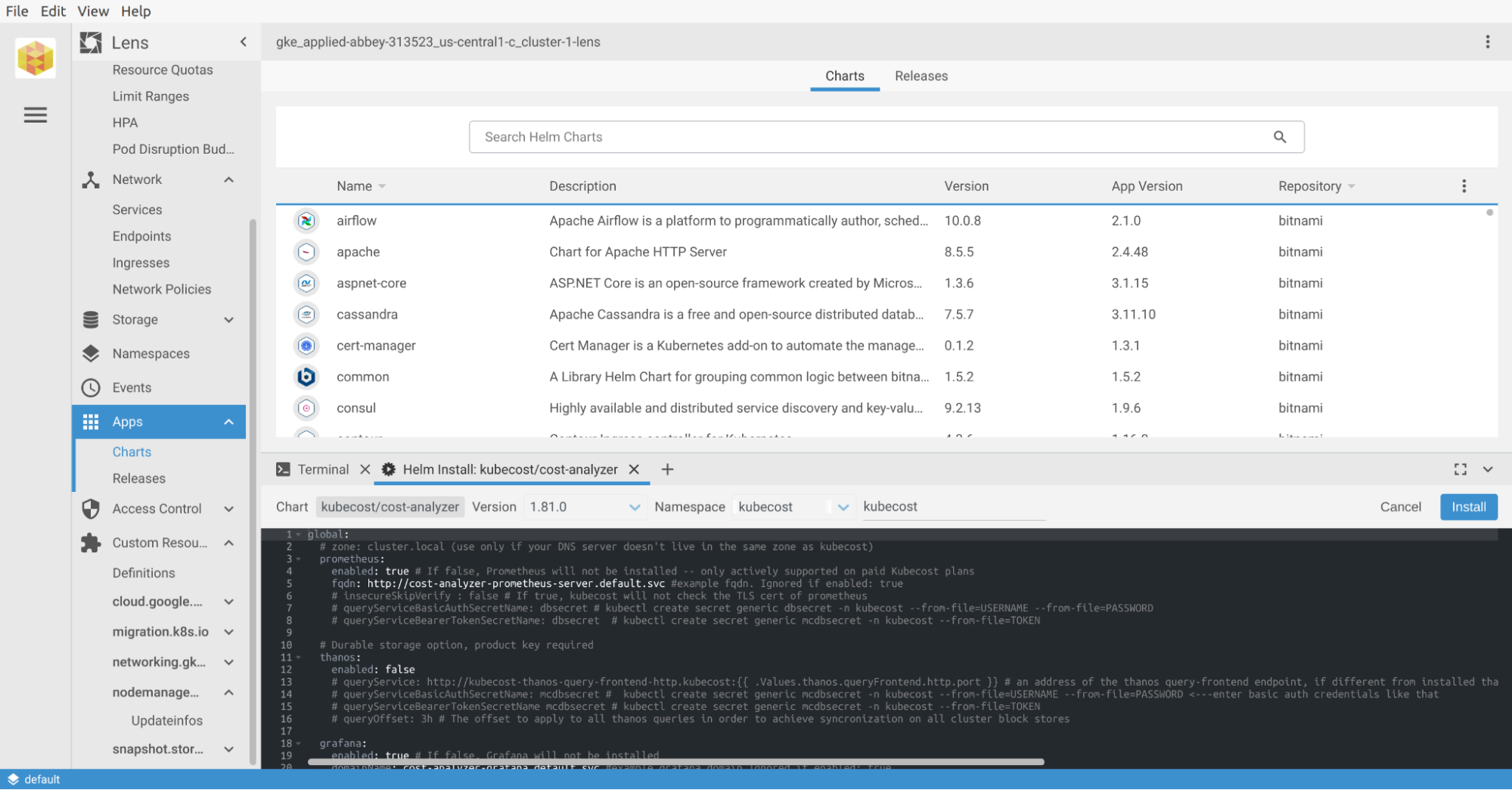Click the cassandra chart icon
Viewport: 1512px width, 790px height.
coord(306,314)
